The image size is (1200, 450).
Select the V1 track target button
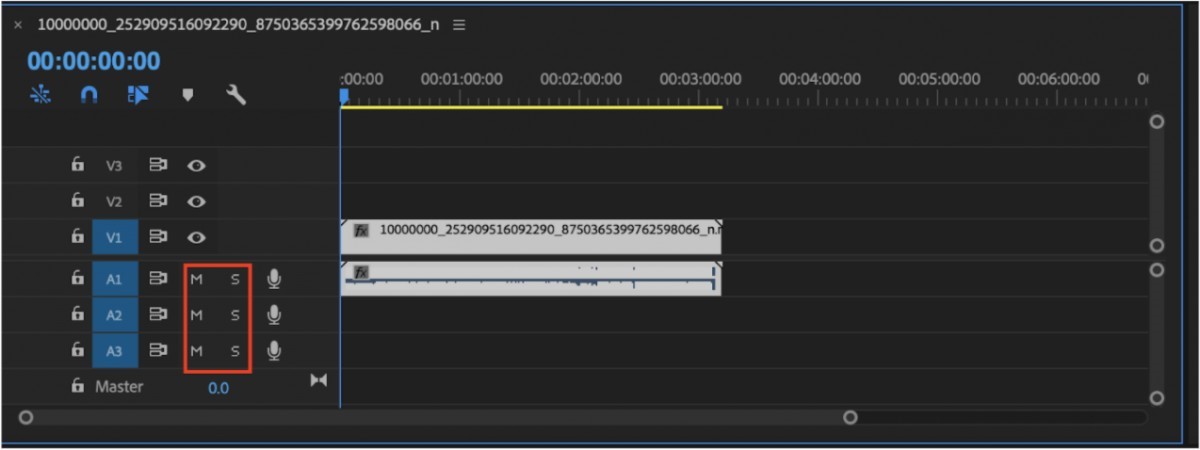tap(114, 238)
